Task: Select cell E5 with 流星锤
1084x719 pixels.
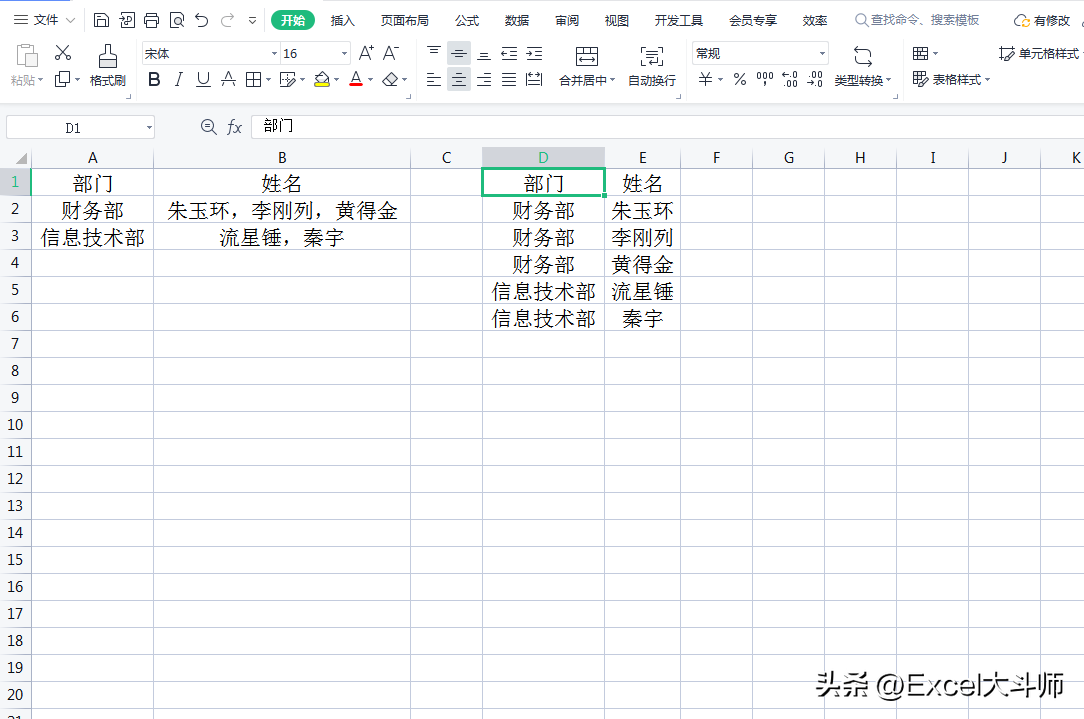Action: pyautogui.click(x=642, y=291)
